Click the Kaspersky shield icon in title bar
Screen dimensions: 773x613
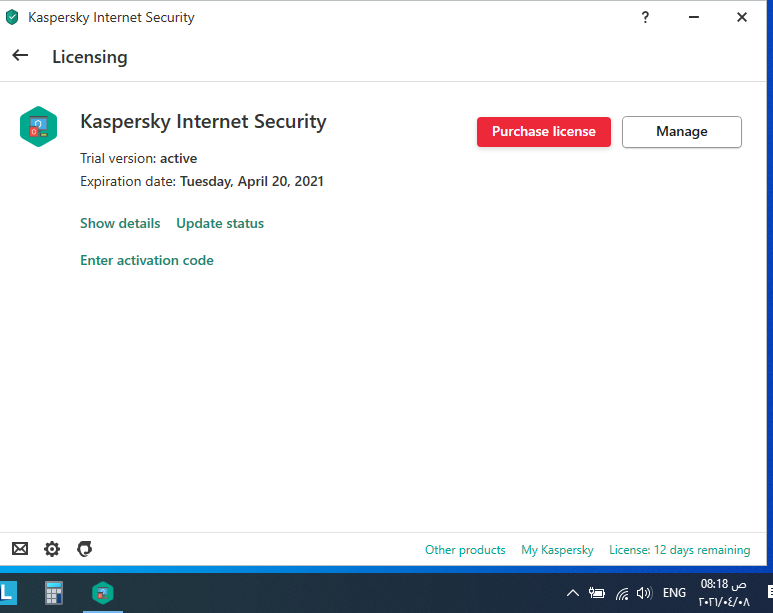click(x=12, y=17)
